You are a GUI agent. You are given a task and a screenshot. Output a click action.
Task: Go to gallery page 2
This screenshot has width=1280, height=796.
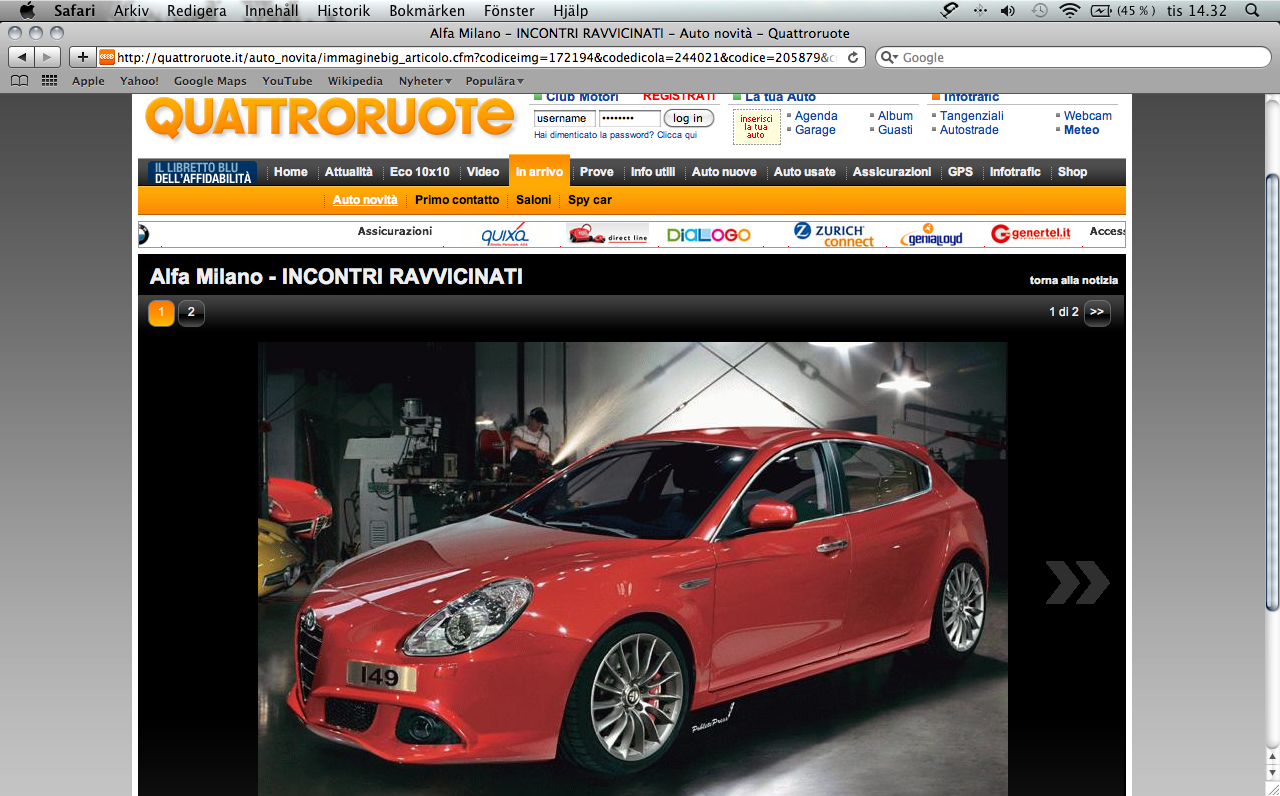pos(191,313)
